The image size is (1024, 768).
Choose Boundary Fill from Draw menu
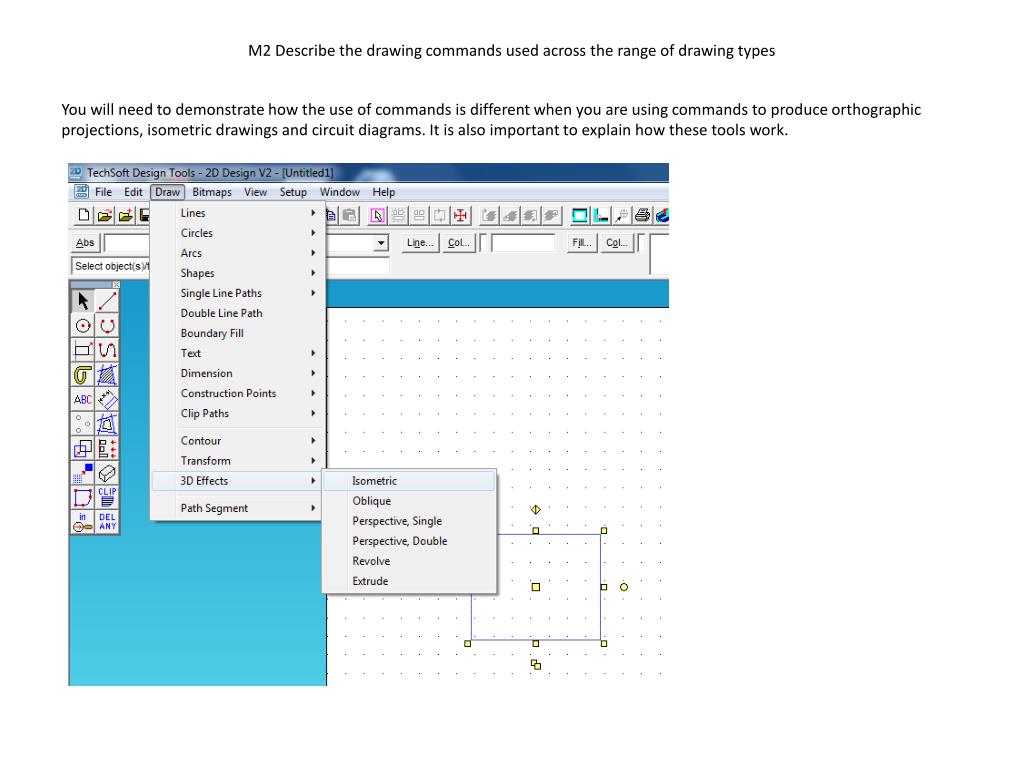pos(238,333)
